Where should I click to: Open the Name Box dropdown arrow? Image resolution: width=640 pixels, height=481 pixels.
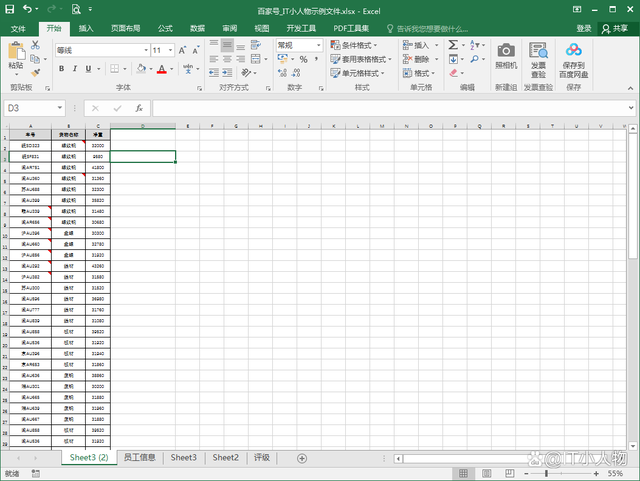point(60,108)
